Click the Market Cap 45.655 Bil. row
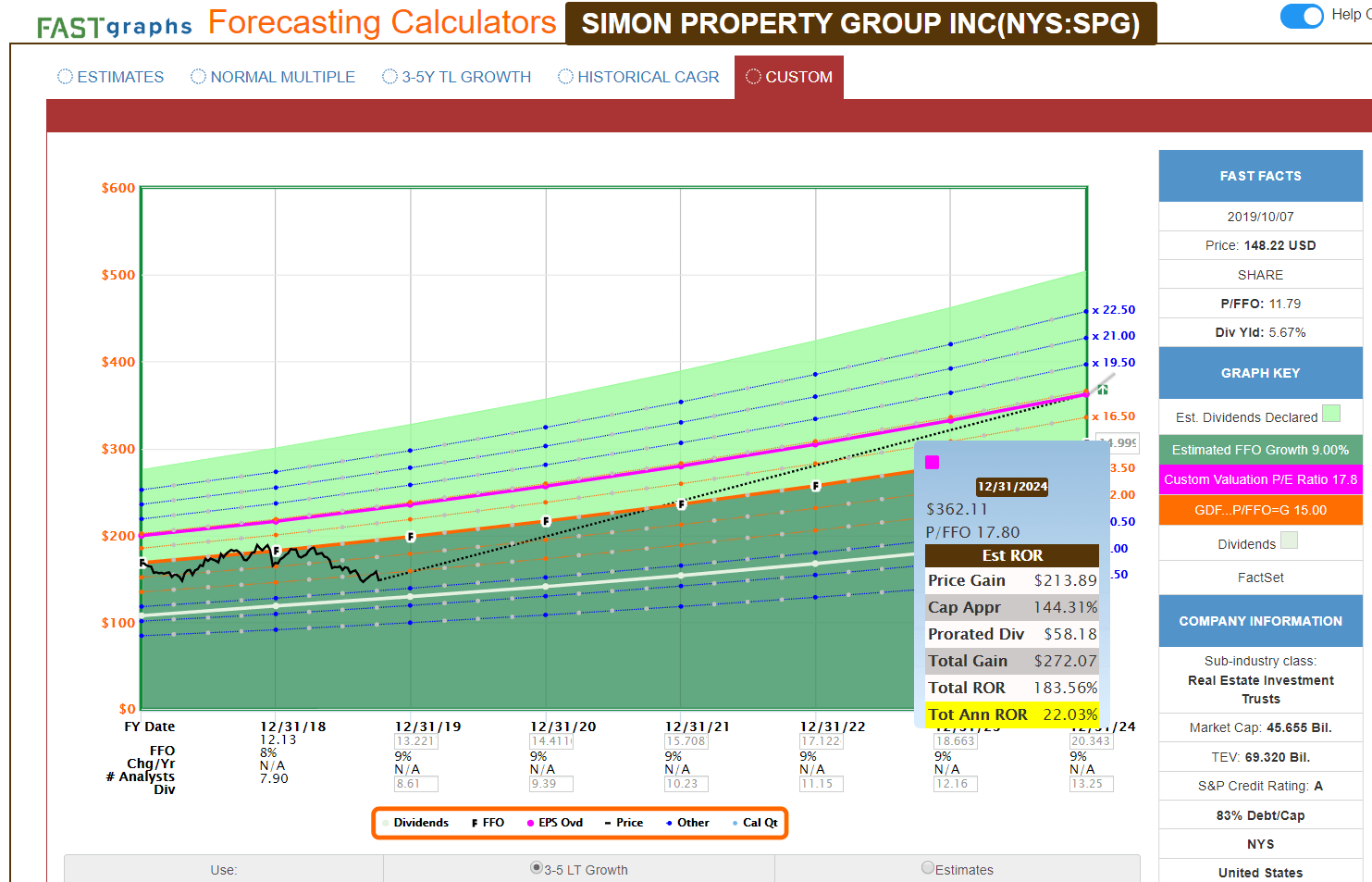The height and width of the screenshot is (882, 1372). click(1260, 727)
